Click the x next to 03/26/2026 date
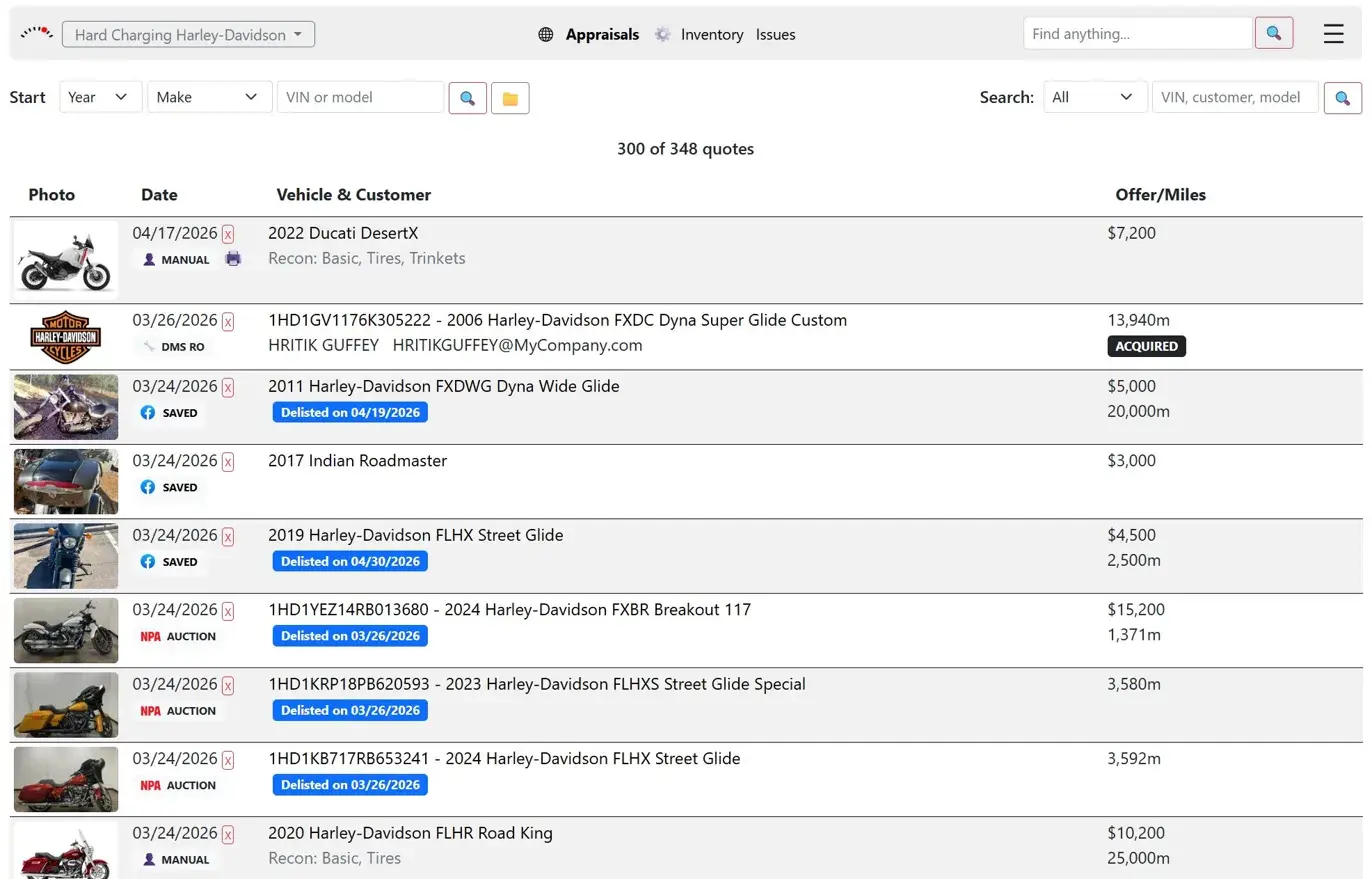Screen dimensions: 1372x879 pyautogui.click(x=228, y=321)
